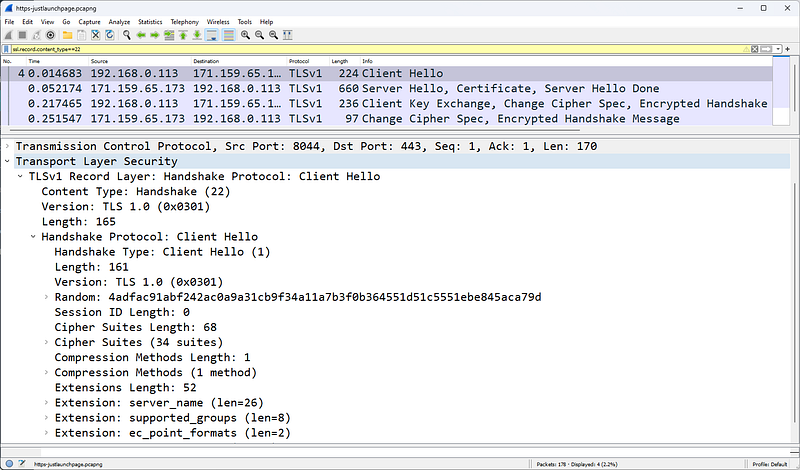Open recent display filters dropdown
This screenshot has width=800, height=470.
tap(778, 49)
